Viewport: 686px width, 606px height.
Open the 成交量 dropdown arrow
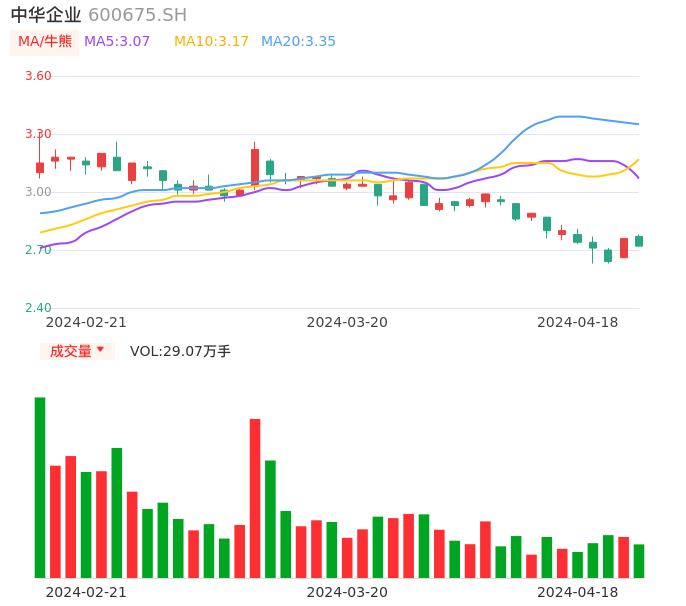[100, 350]
